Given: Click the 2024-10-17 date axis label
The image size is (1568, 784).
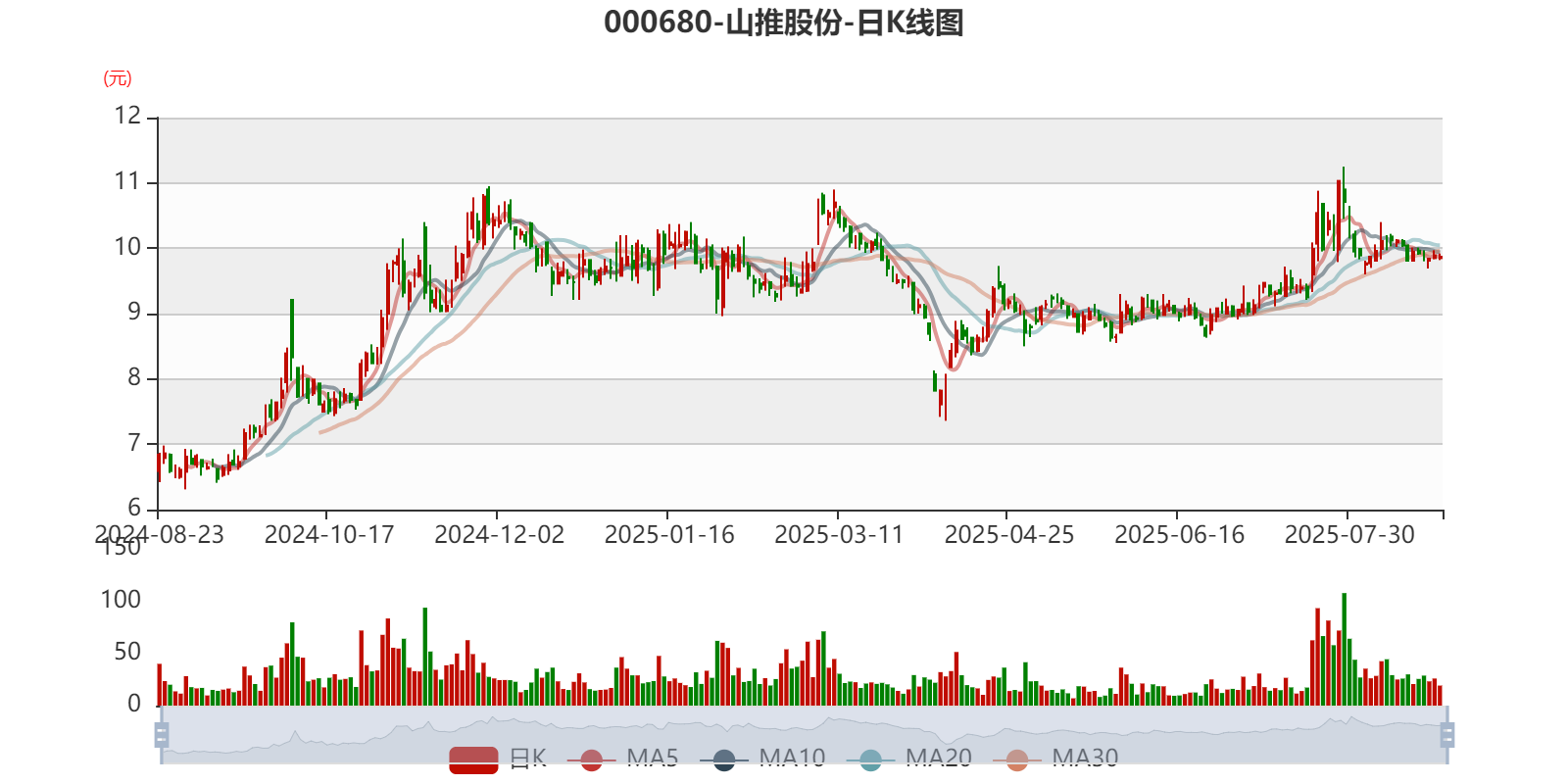Looking at the screenshot, I should click(329, 535).
